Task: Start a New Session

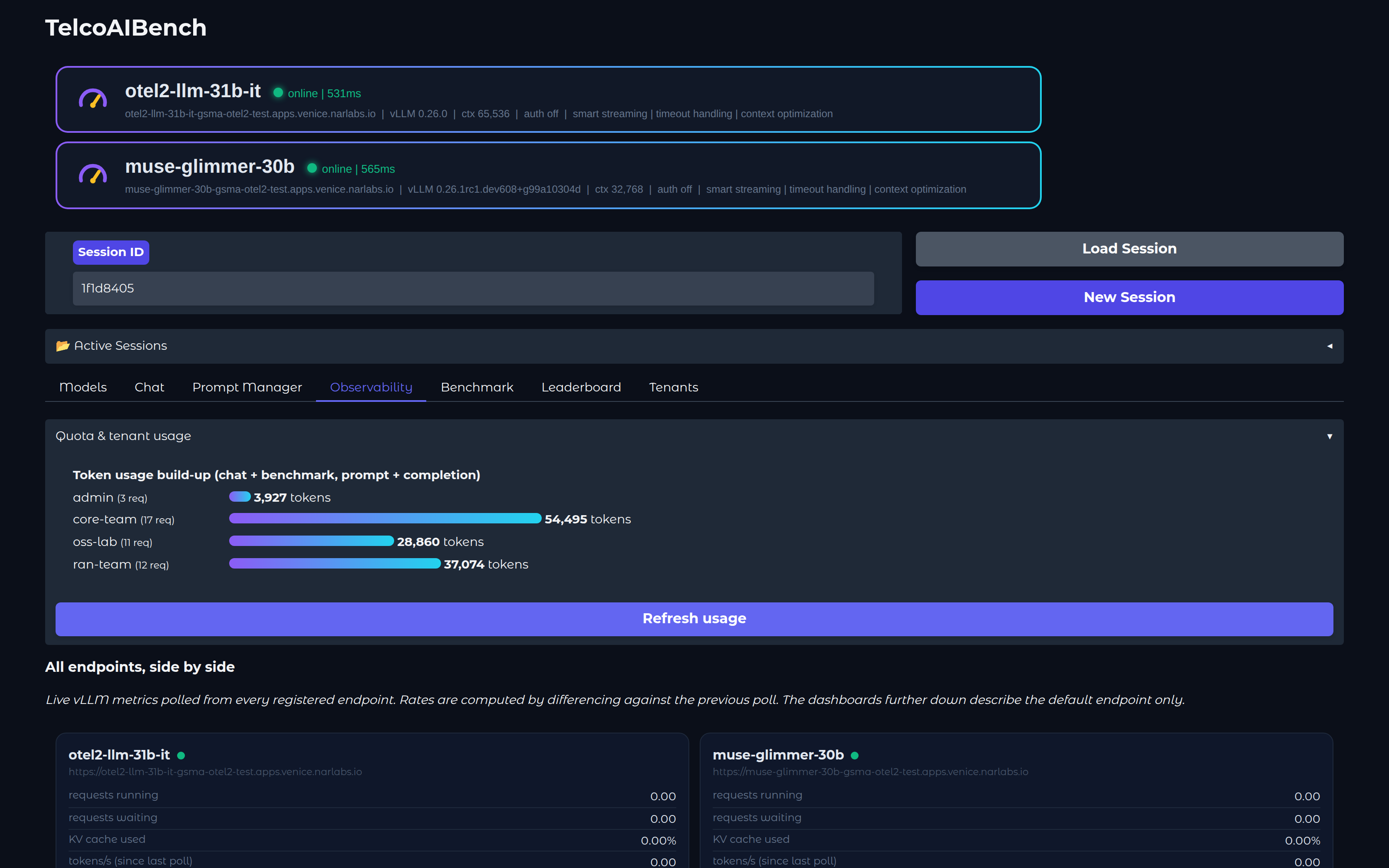Action: pyautogui.click(x=1129, y=297)
